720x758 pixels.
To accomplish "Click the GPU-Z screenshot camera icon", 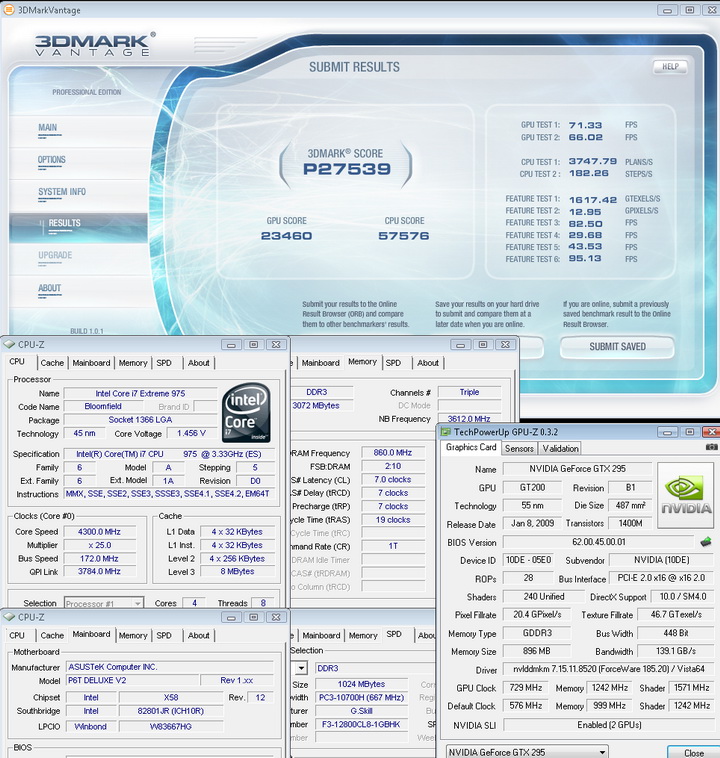I will point(711,448).
